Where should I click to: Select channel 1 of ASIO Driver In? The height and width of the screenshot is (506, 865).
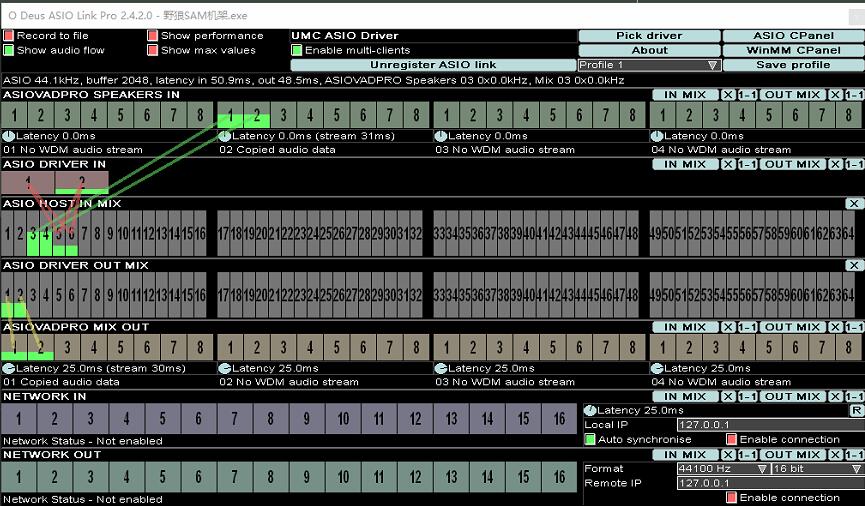click(x=28, y=183)
